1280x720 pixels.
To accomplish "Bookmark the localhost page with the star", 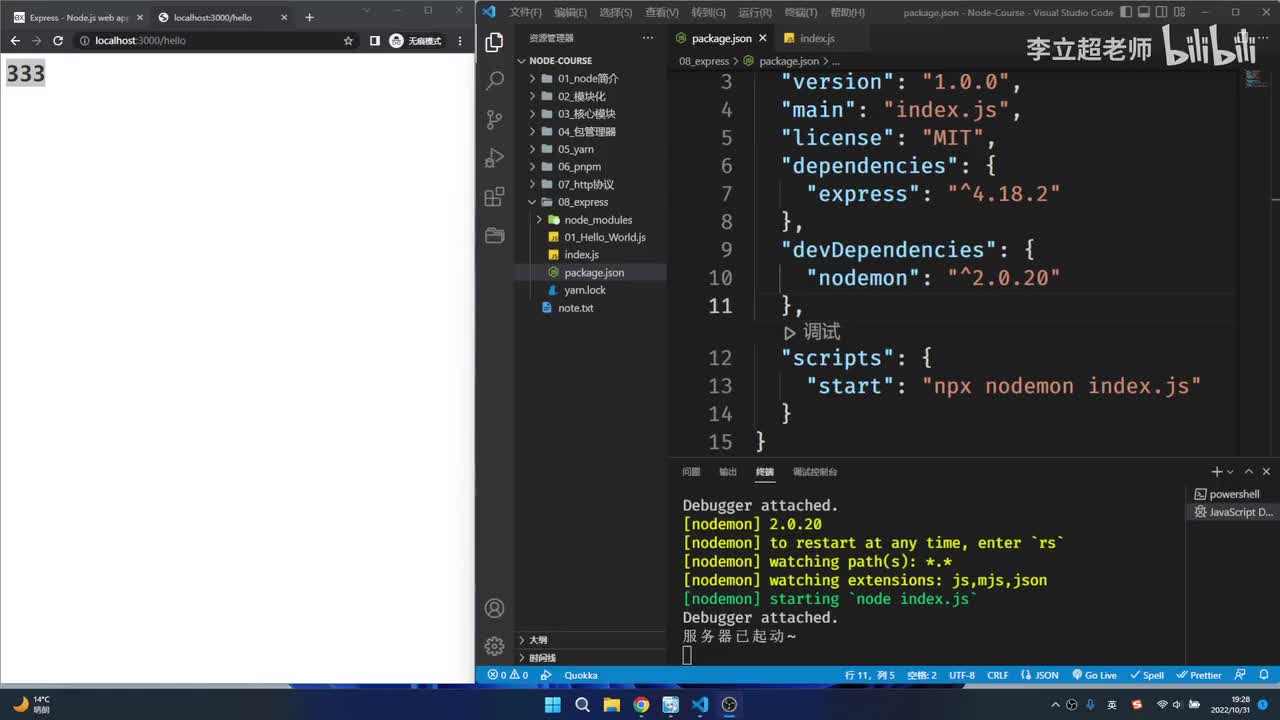I will click(348, 41).
